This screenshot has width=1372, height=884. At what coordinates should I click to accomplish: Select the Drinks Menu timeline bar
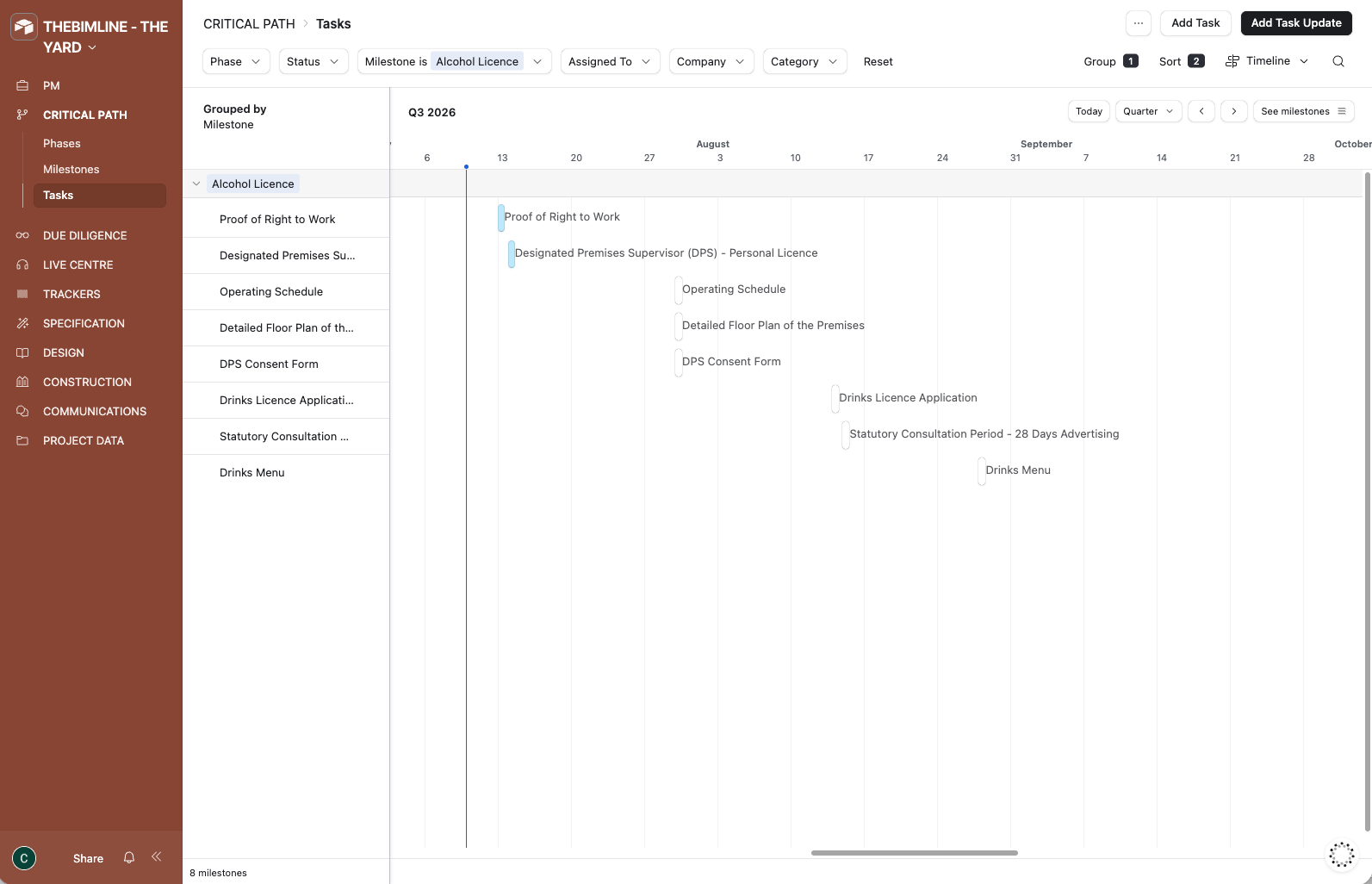click(982, 471)
